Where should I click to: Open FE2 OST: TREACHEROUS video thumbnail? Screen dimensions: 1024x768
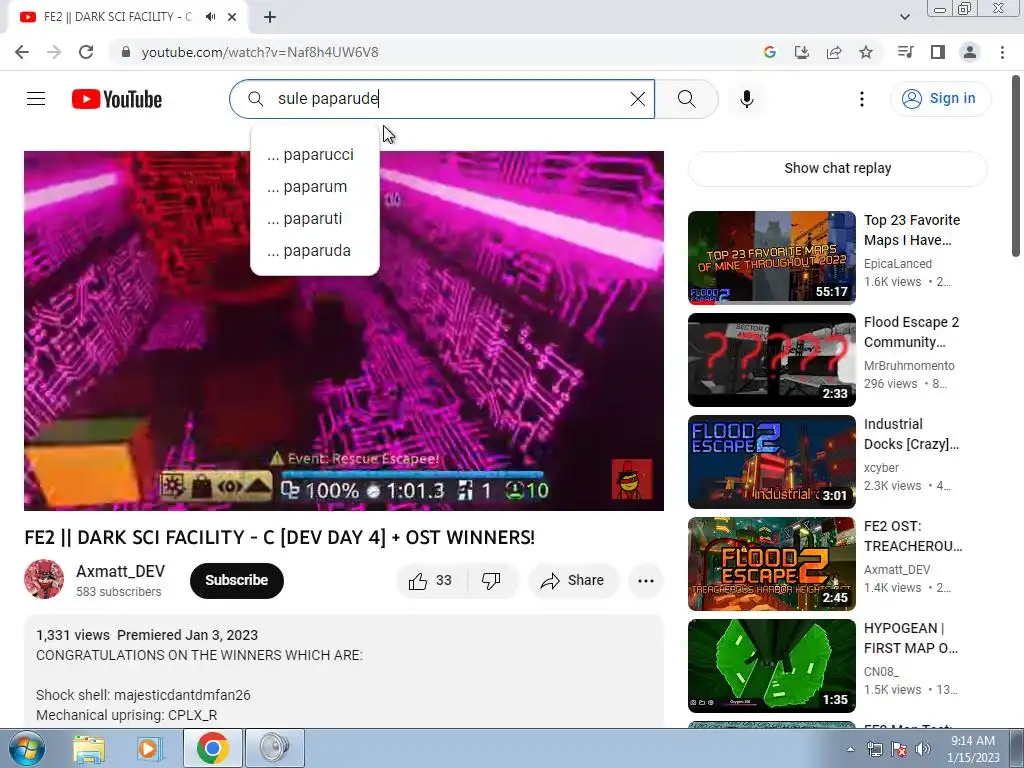click(x=771, y=564)
